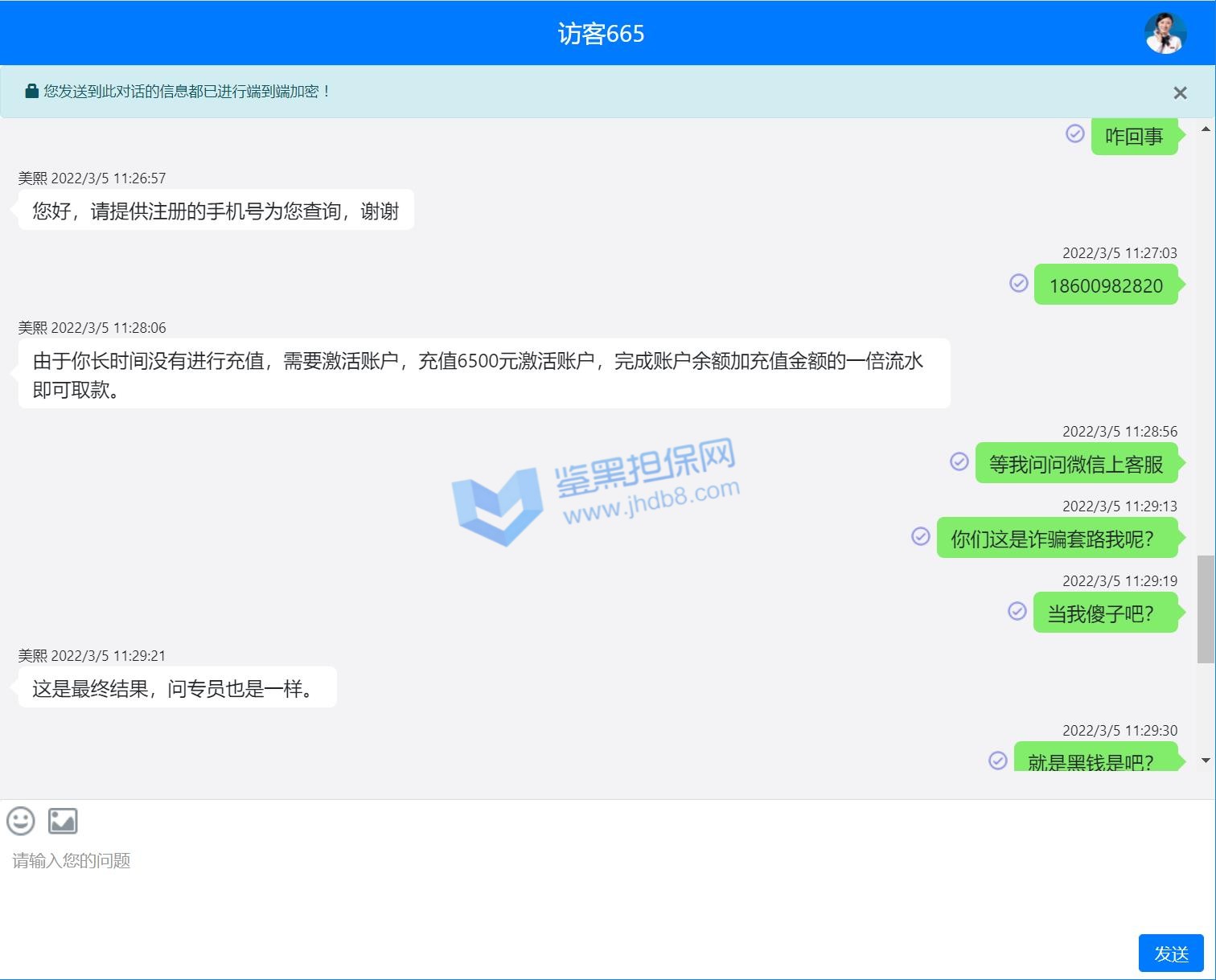Click the 6500元 account activation message bubble
Screen dimensions: 1216x980
[483, 375]
